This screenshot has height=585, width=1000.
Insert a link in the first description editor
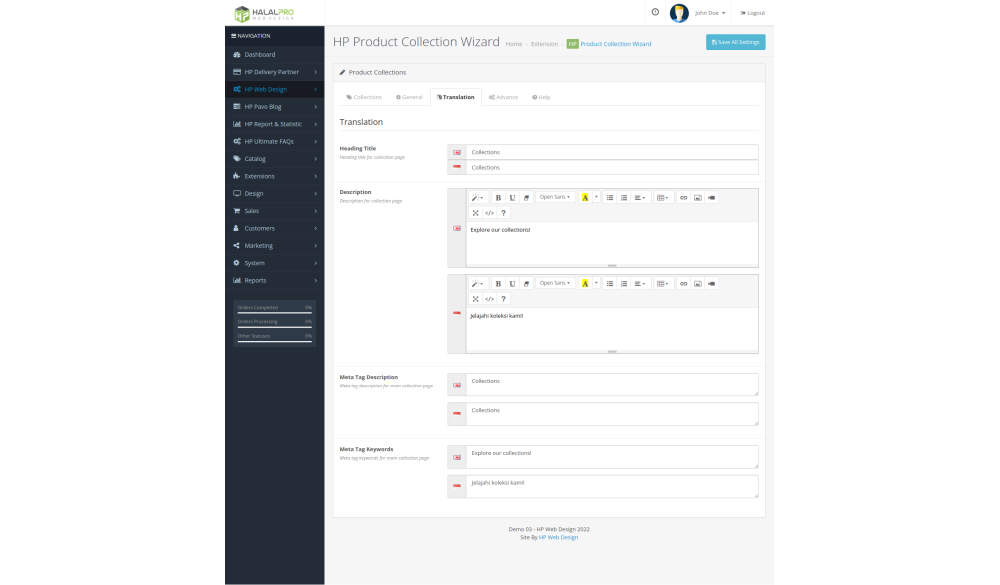coord(684,198)
